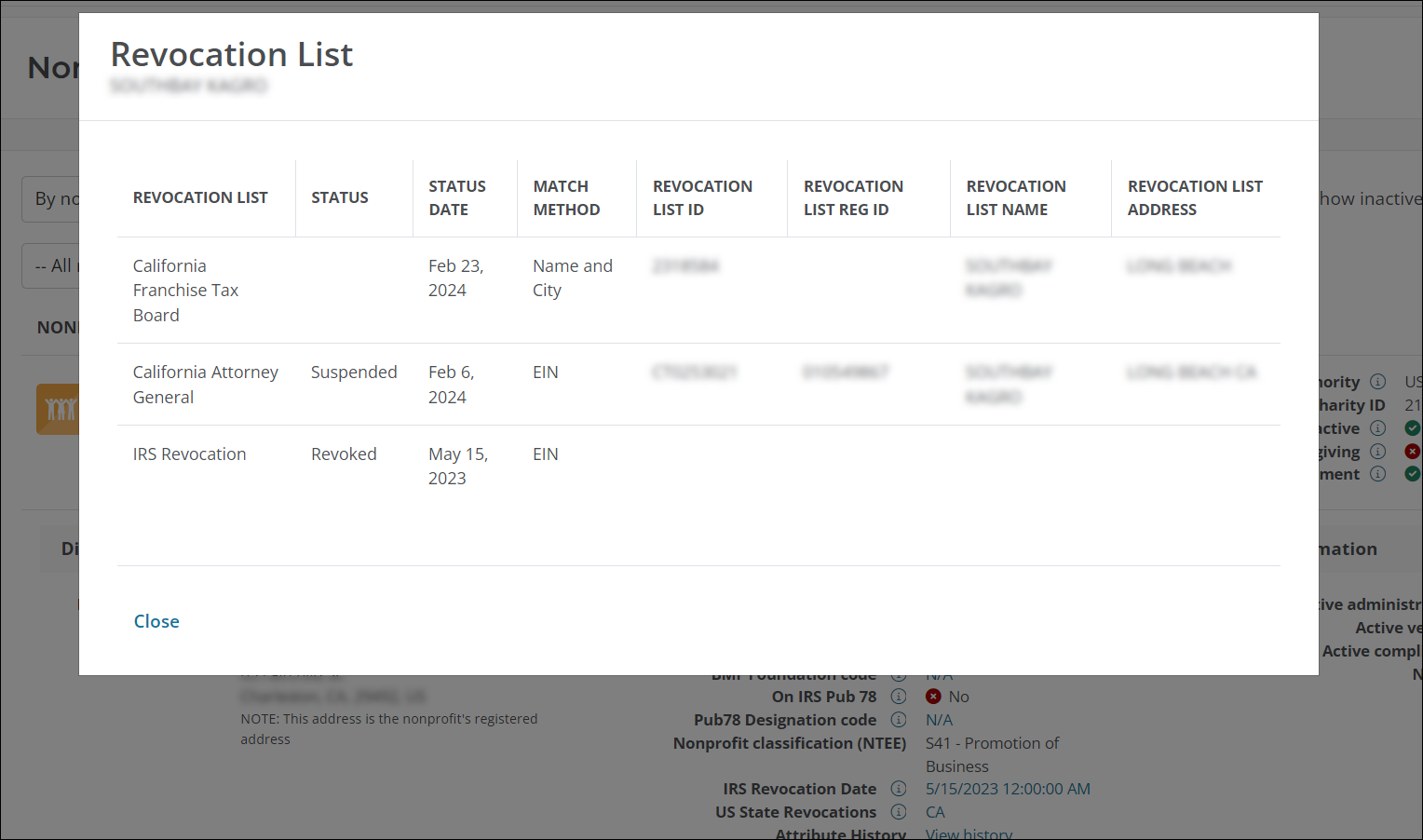The image size is (1423, 840).
Task: Click the info icon next to 'ment' label
Action: [1378, 474]
